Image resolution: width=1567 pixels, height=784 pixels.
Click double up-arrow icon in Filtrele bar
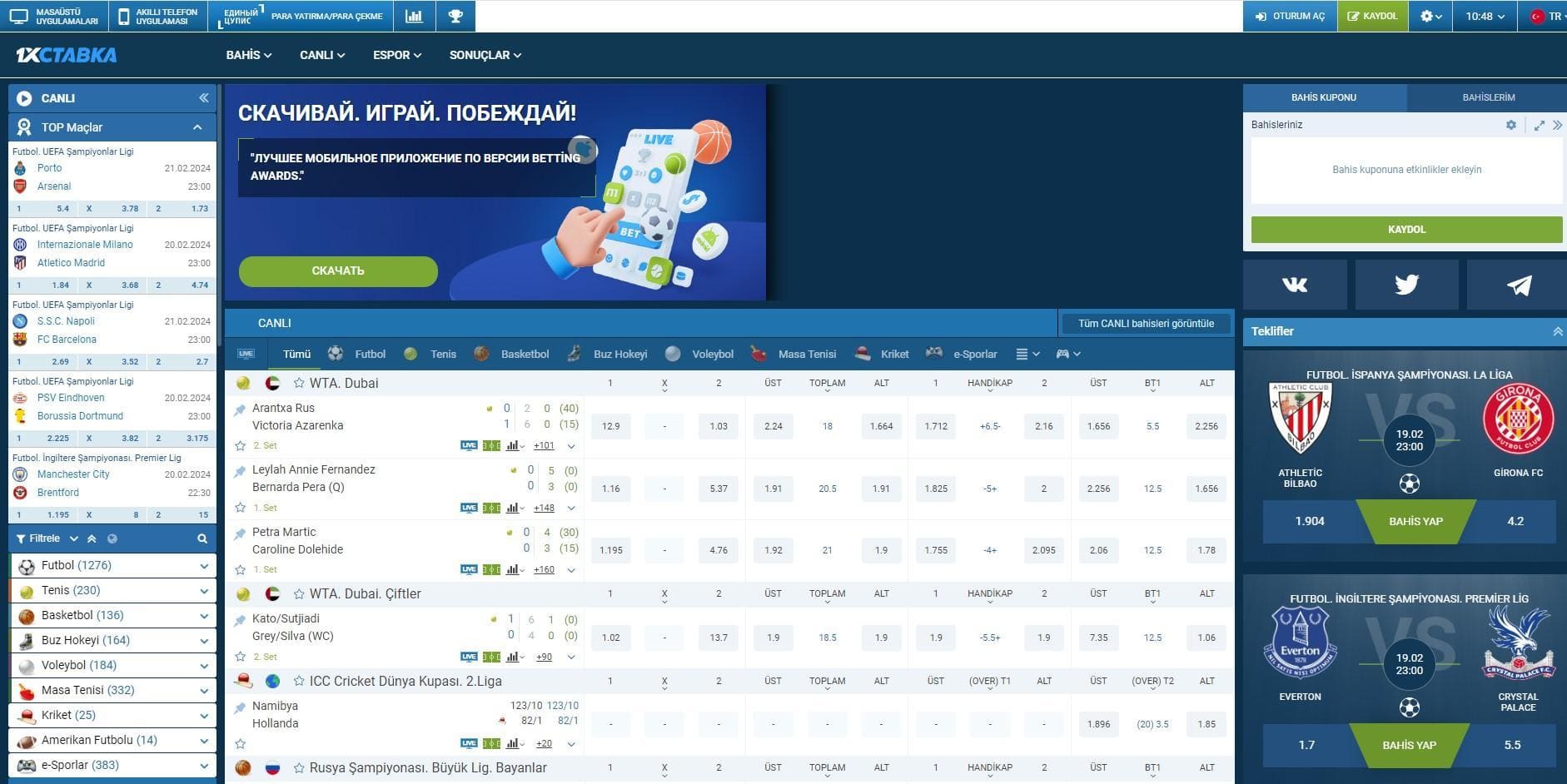92,538
